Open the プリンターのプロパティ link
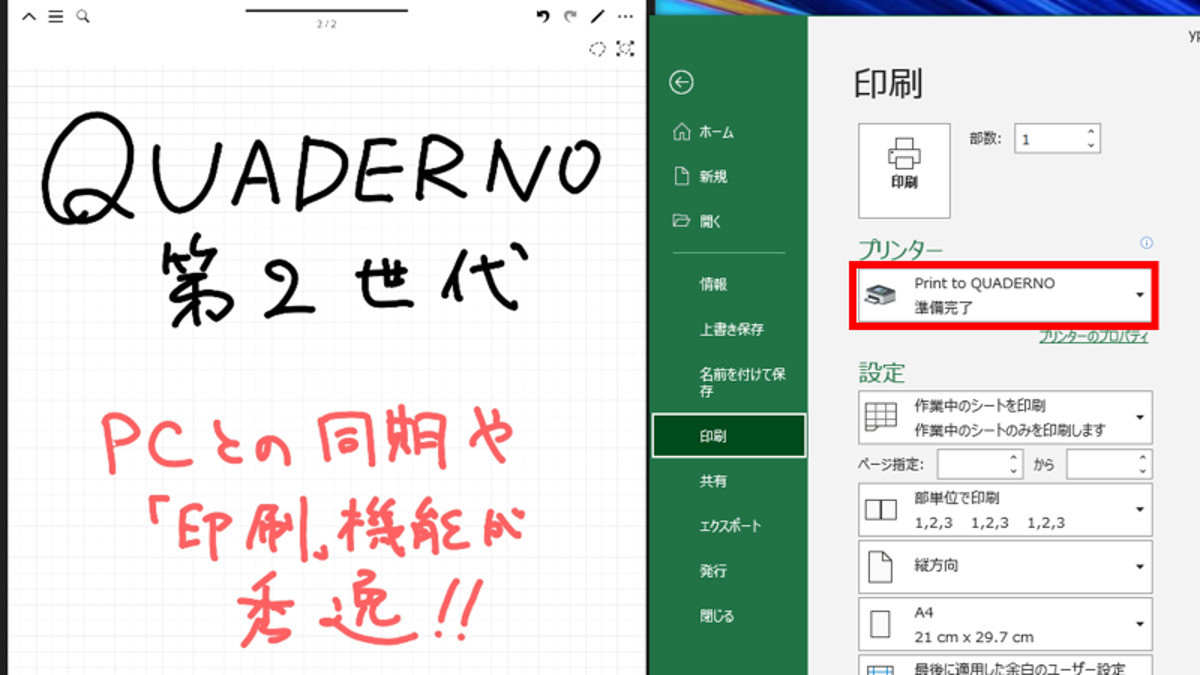This screenshot has height=675, width=1200. pos(1093,337)
